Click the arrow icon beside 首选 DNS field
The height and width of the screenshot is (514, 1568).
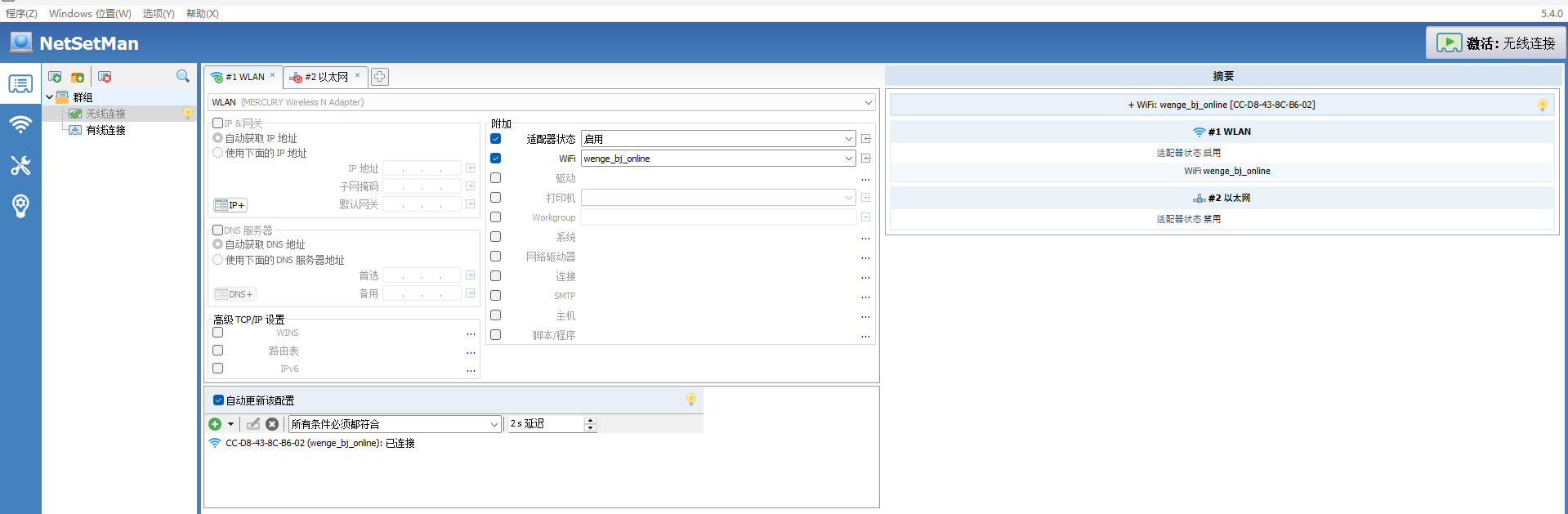click(471, 275)
